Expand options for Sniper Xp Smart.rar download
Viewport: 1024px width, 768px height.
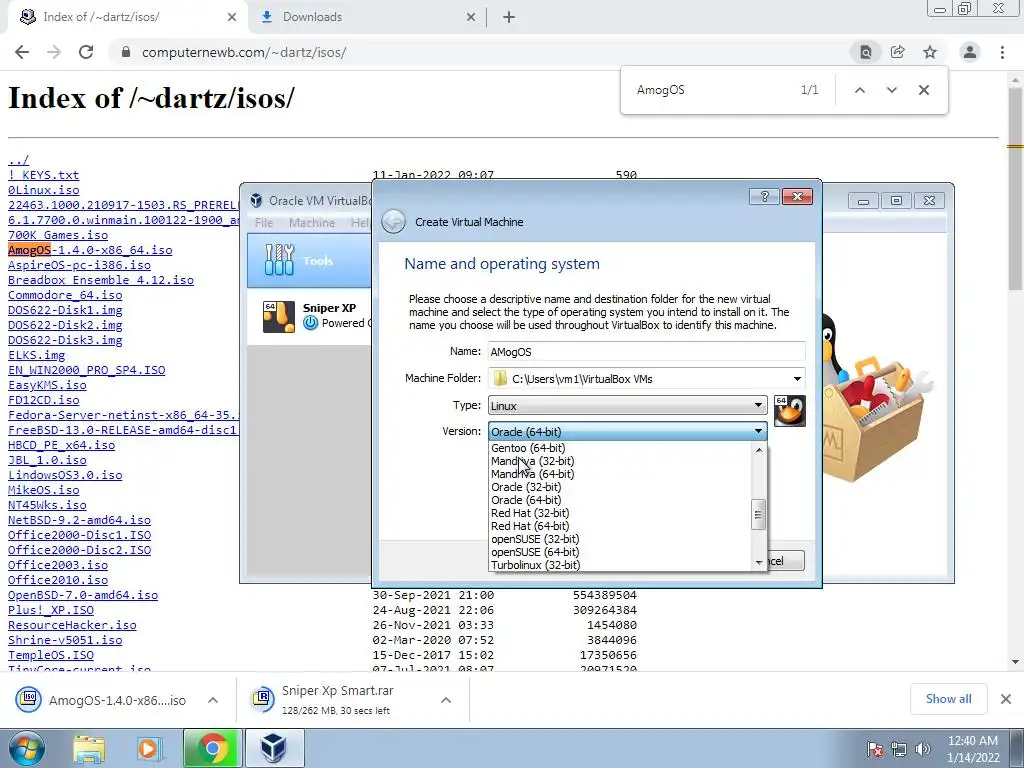[446, 700]
